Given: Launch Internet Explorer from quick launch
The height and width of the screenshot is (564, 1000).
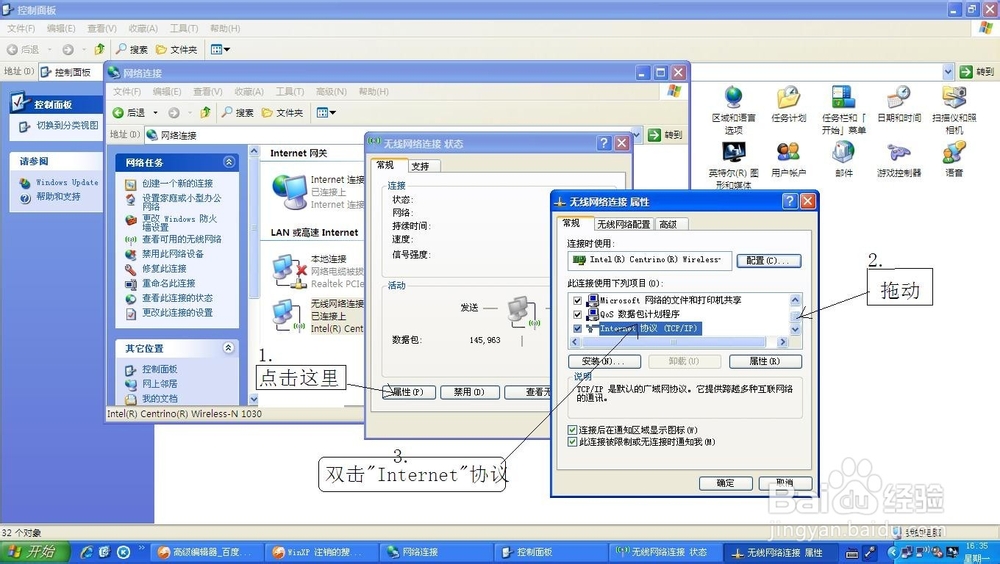Looking at the screenshot, I should point(86,552).
